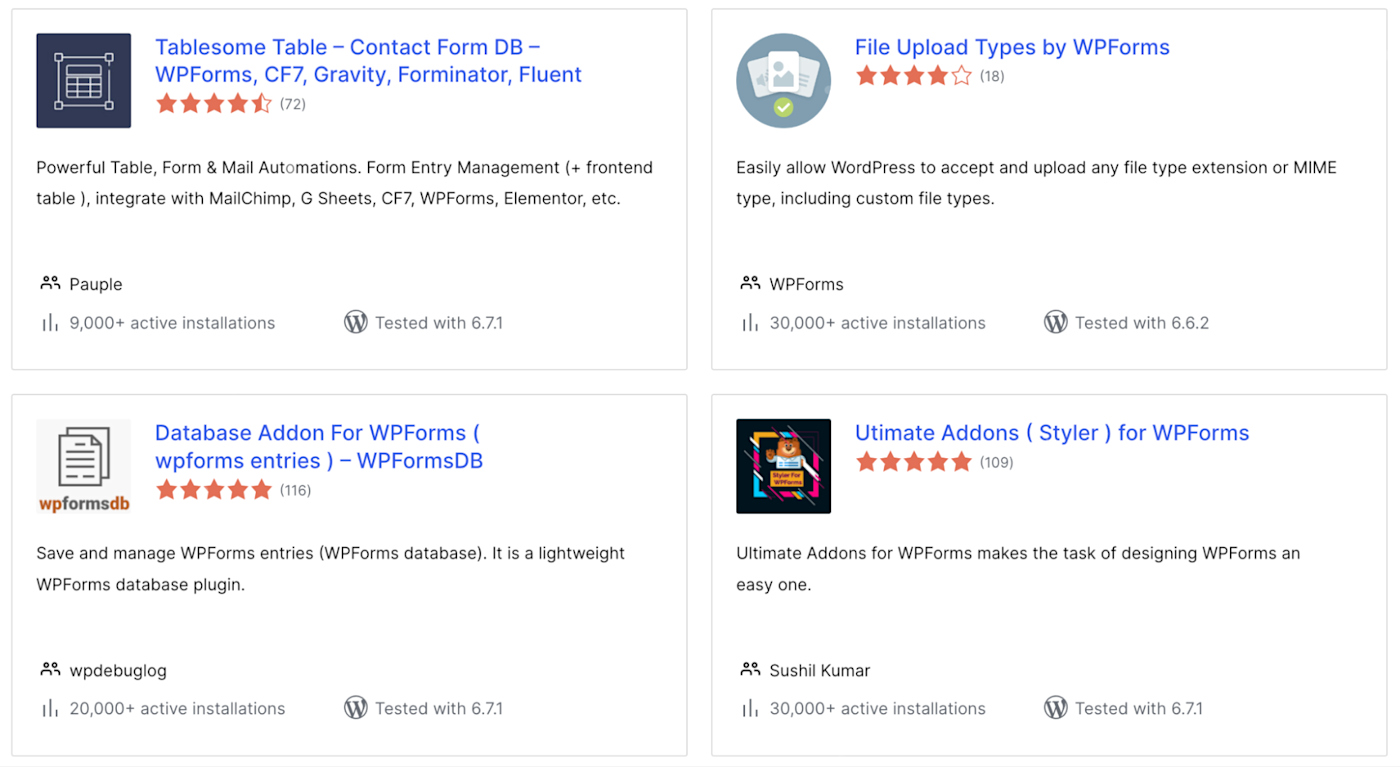Click the bar chart icon beside 9,000+ installations

pyautogui.click(x=50, y=322)
